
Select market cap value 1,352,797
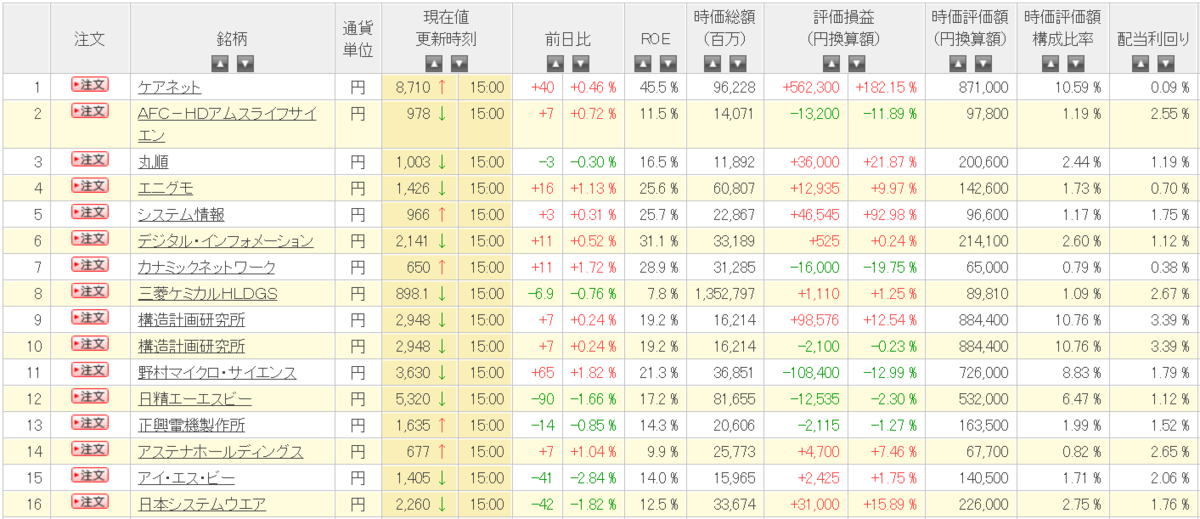click(725, 293)
